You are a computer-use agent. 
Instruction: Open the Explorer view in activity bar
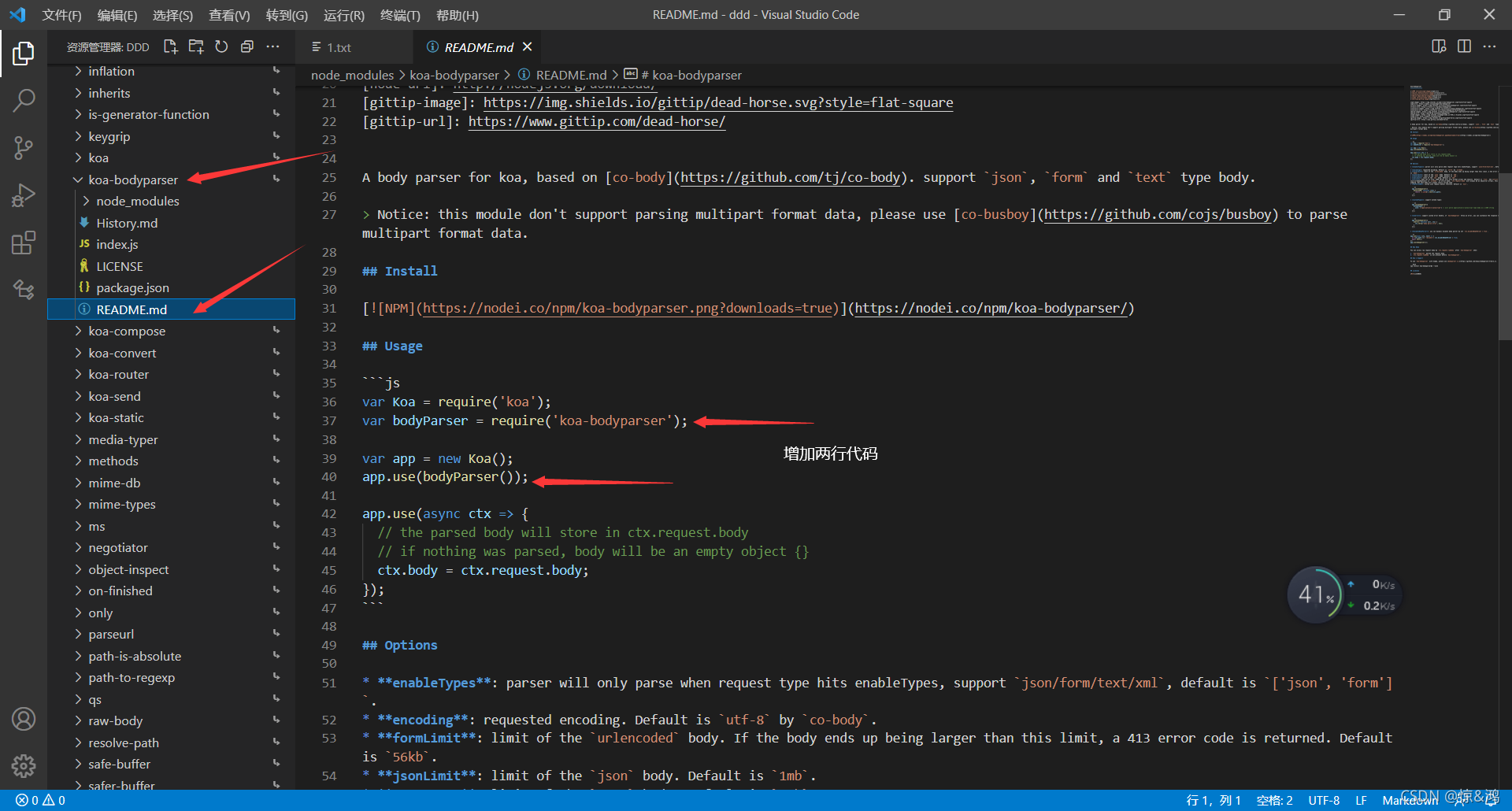24,53
